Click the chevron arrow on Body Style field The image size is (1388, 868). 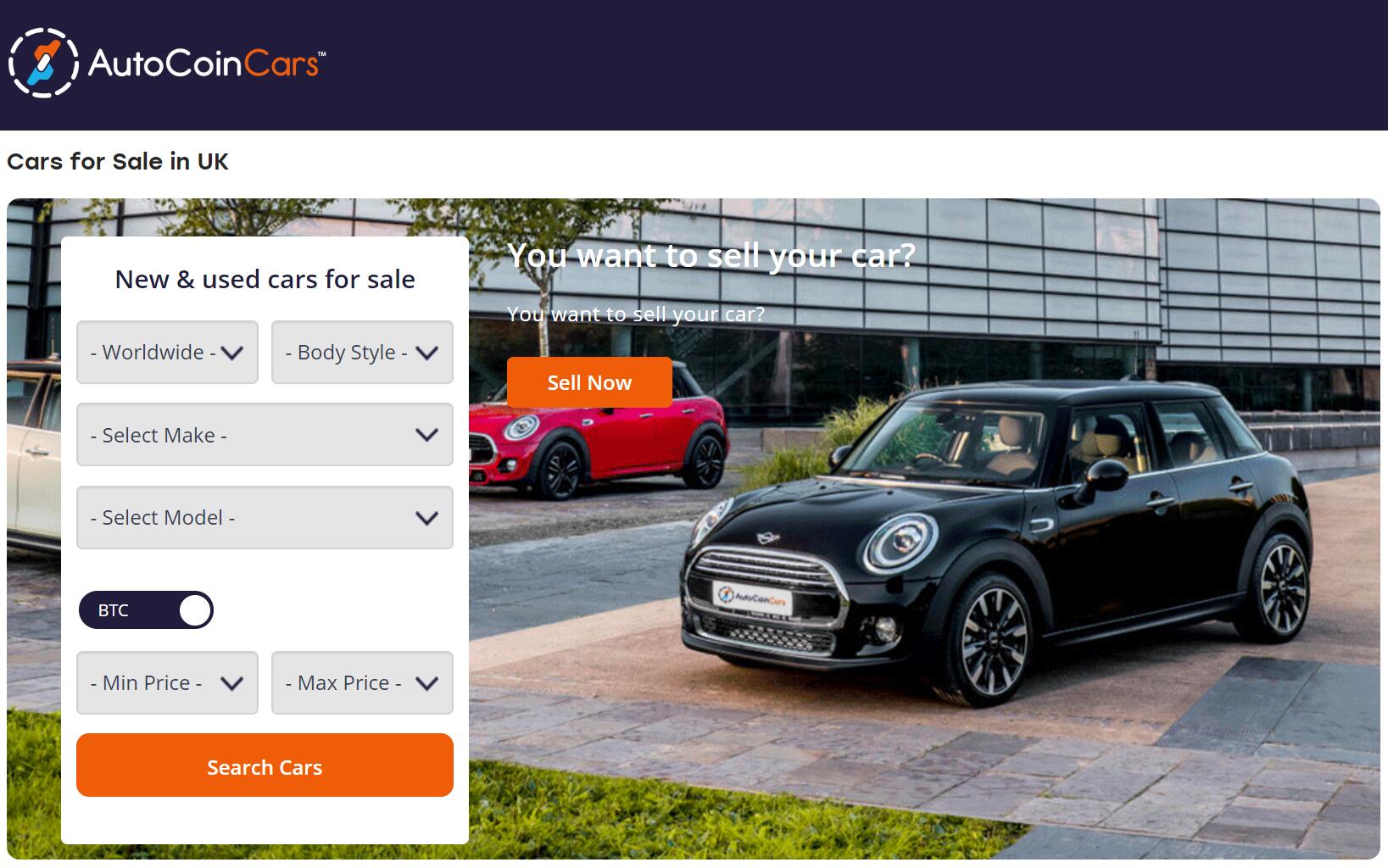426,353
